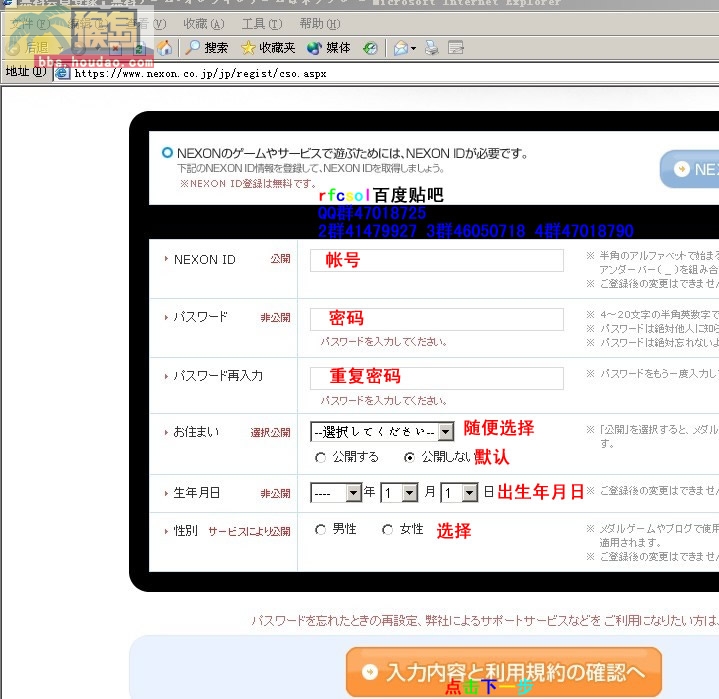This screenshot has width=719, height=699.
Task: Open the 帮助(H) Help menu
Action: coord(320,24)
